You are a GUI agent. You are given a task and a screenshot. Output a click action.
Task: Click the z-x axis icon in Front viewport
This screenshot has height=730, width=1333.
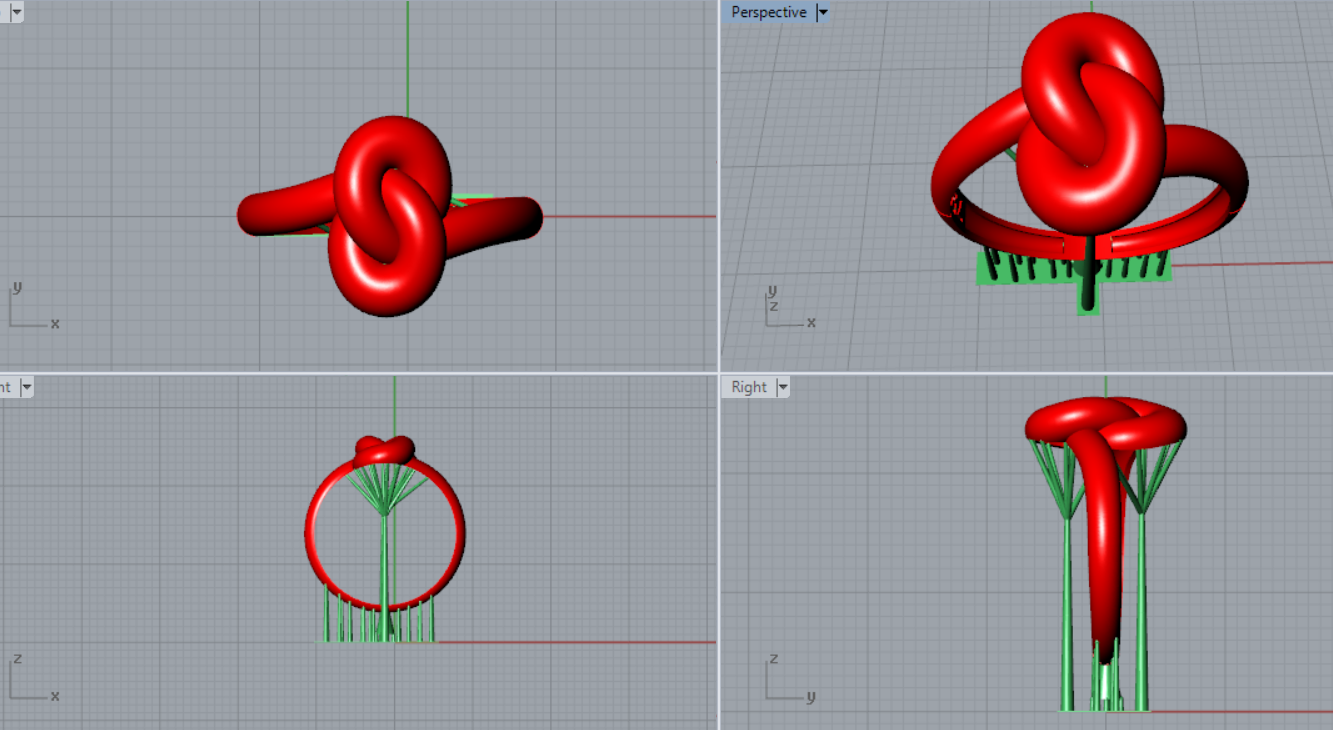30,680
